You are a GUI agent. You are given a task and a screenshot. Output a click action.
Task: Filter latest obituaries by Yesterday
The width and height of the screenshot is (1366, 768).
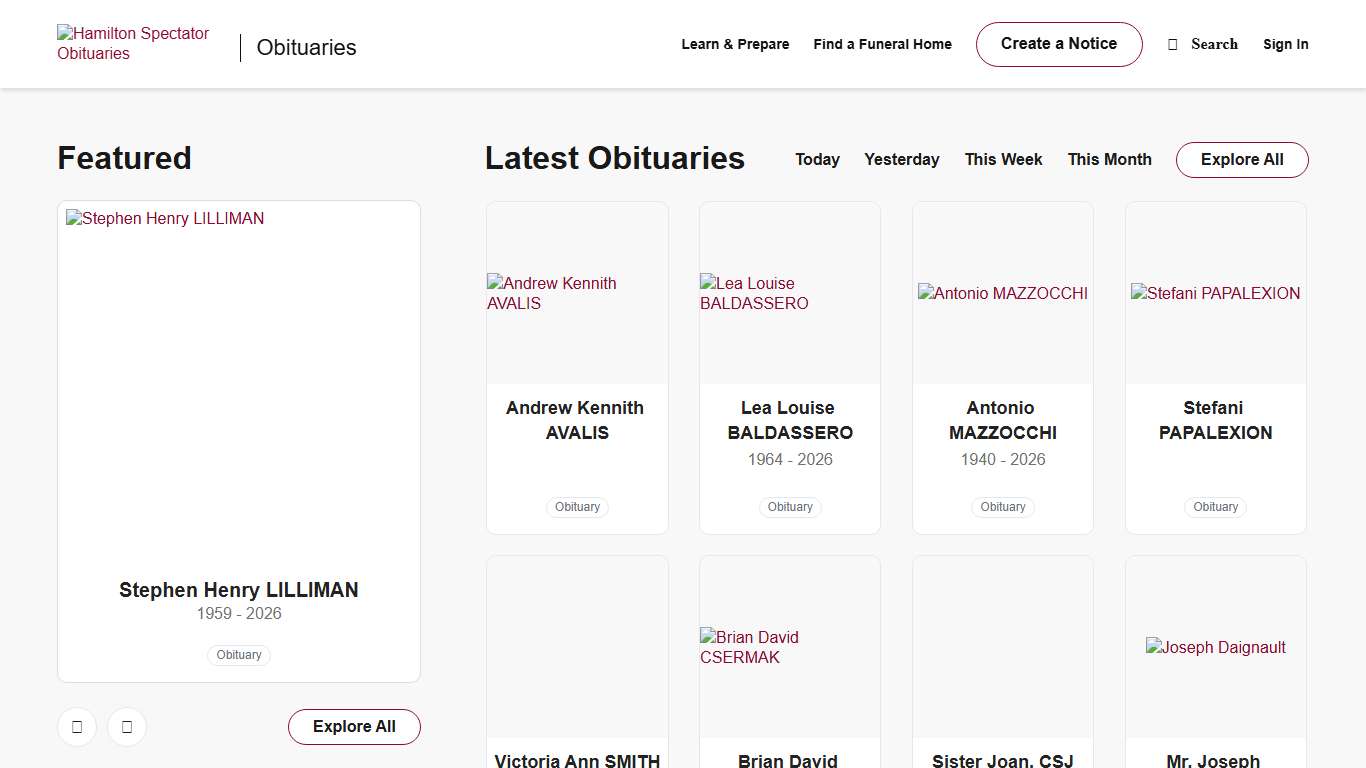[901, 160]
